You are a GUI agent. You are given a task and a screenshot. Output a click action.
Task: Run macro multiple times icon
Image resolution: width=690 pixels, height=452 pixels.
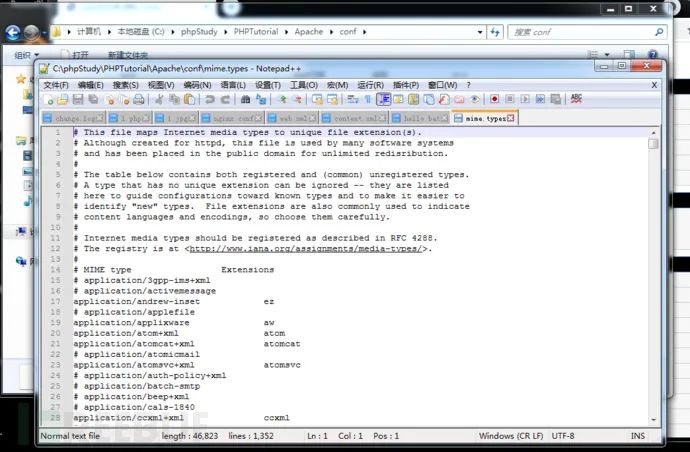[540, 99]
